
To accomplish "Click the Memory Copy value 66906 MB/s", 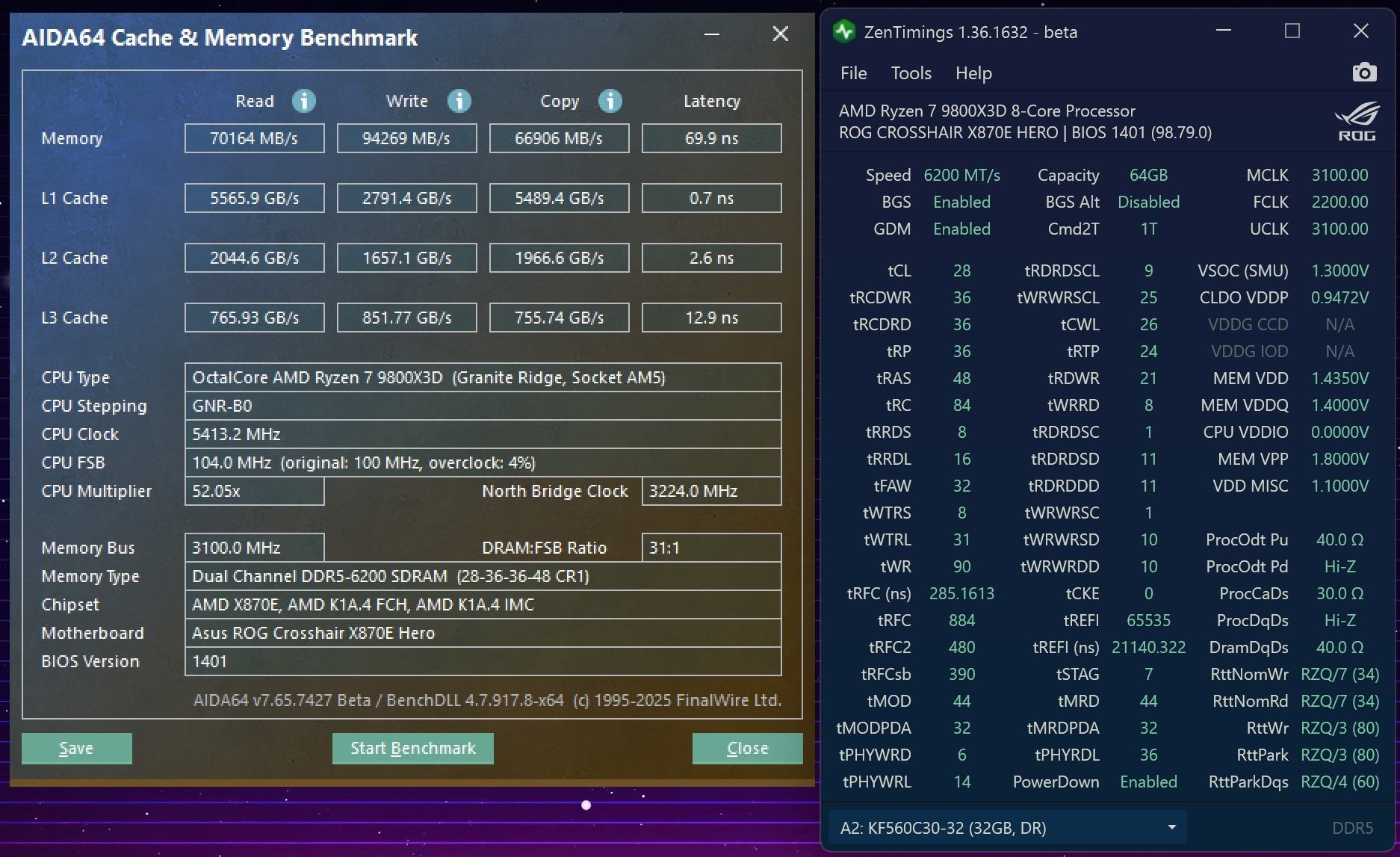I will (560, 138).
